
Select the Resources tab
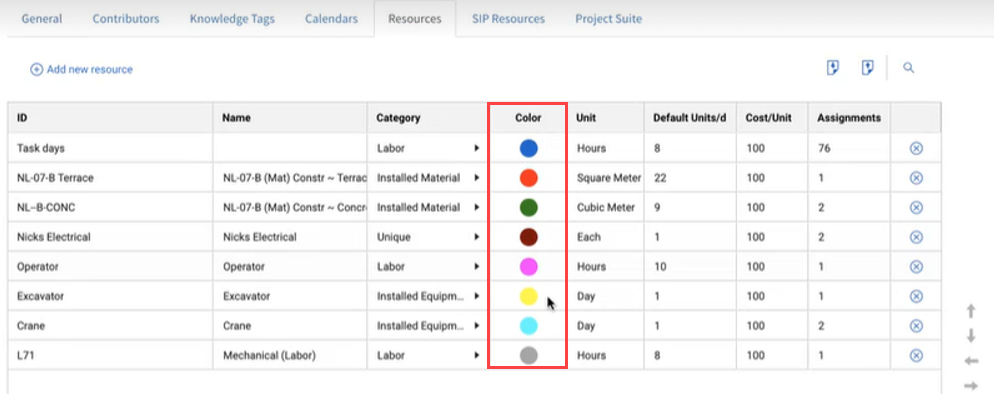[x=415, y=19]
